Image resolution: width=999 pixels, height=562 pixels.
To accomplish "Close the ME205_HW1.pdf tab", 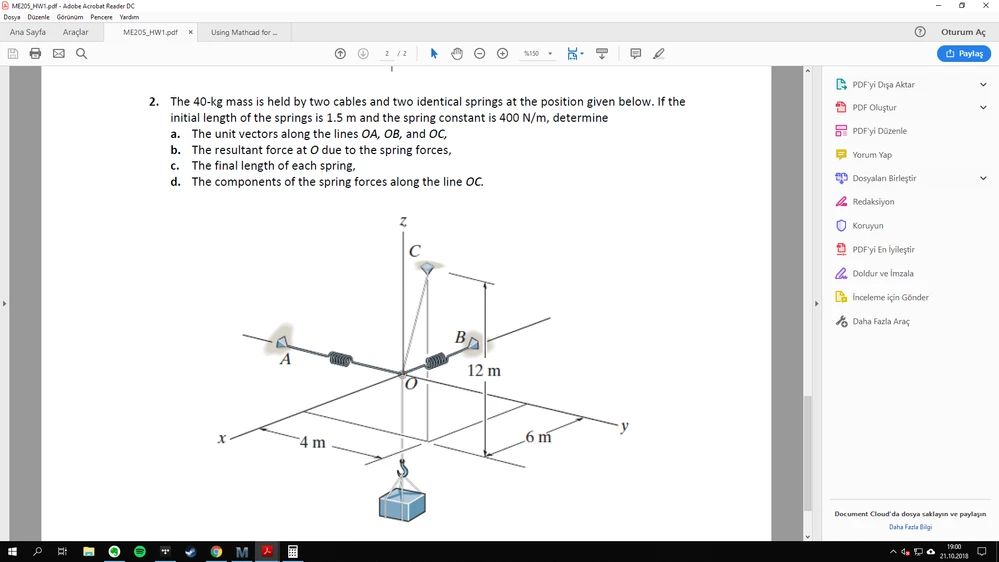I will 190,32.
